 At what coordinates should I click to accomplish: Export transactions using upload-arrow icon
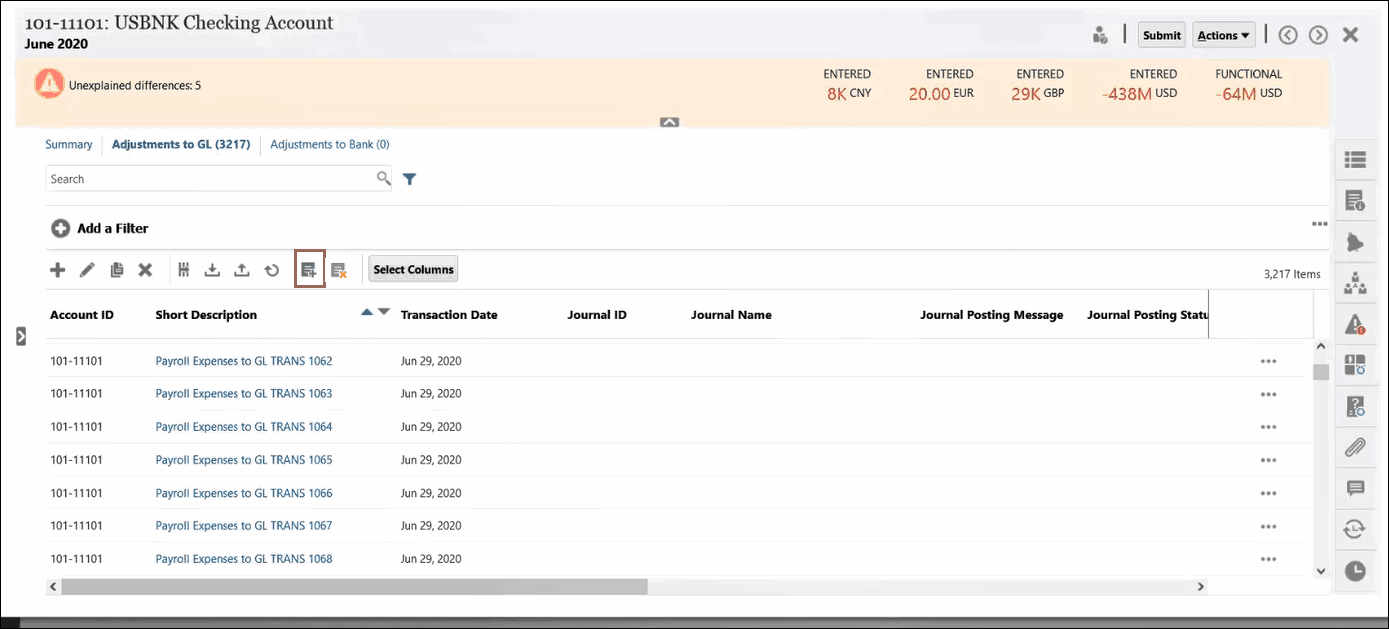(x=241, y=270)
